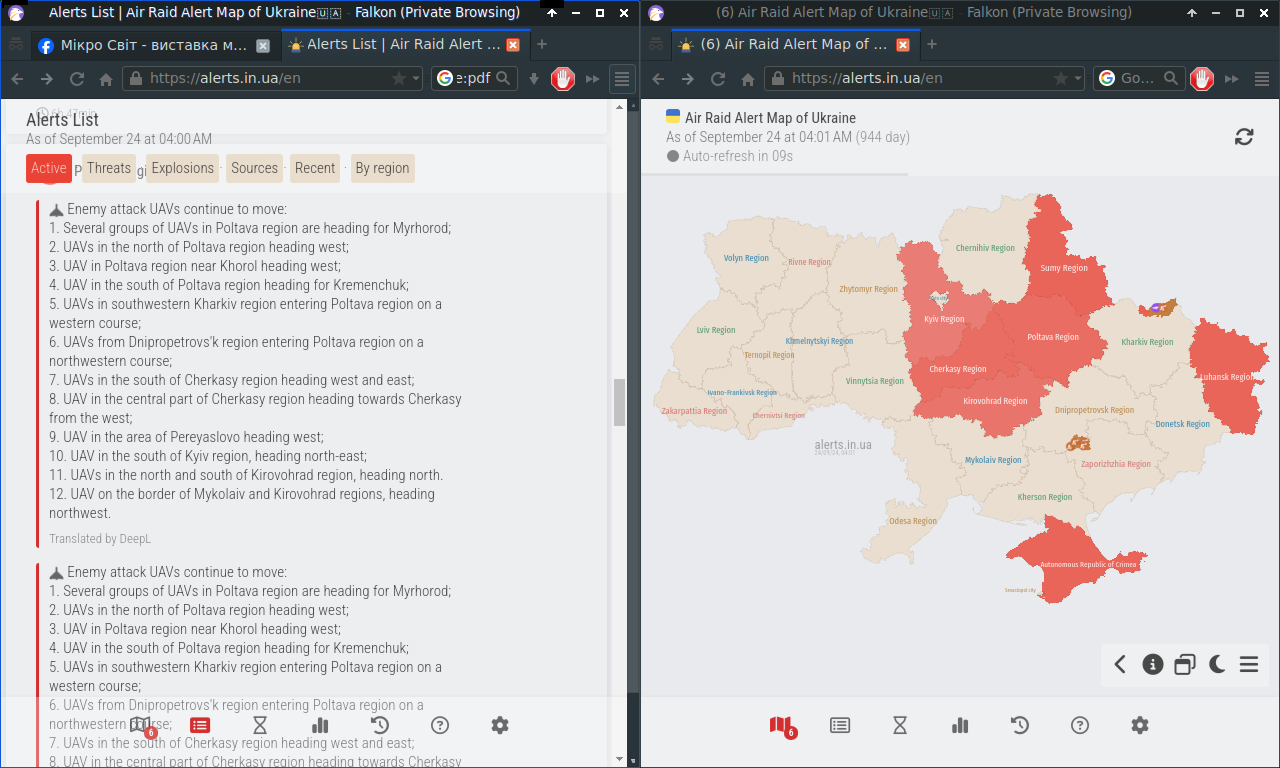Open the hourglass icon in right window bottom bar
Screen dimensions: 1280x768
900,726
